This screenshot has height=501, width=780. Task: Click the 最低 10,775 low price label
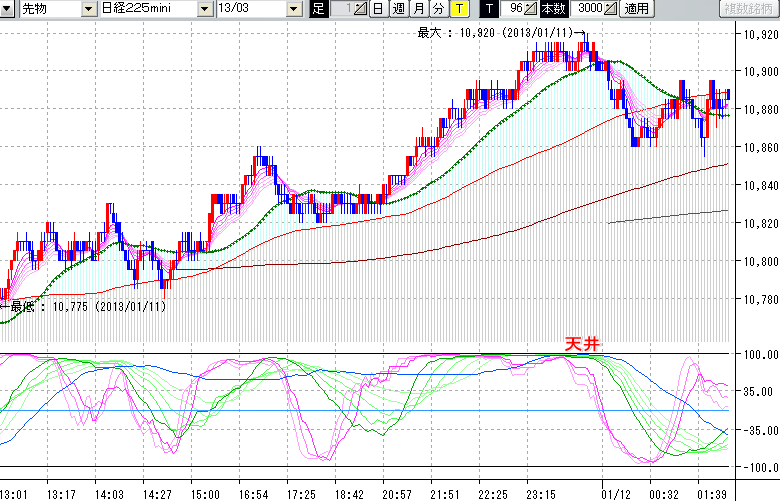[x=88, y=307]
